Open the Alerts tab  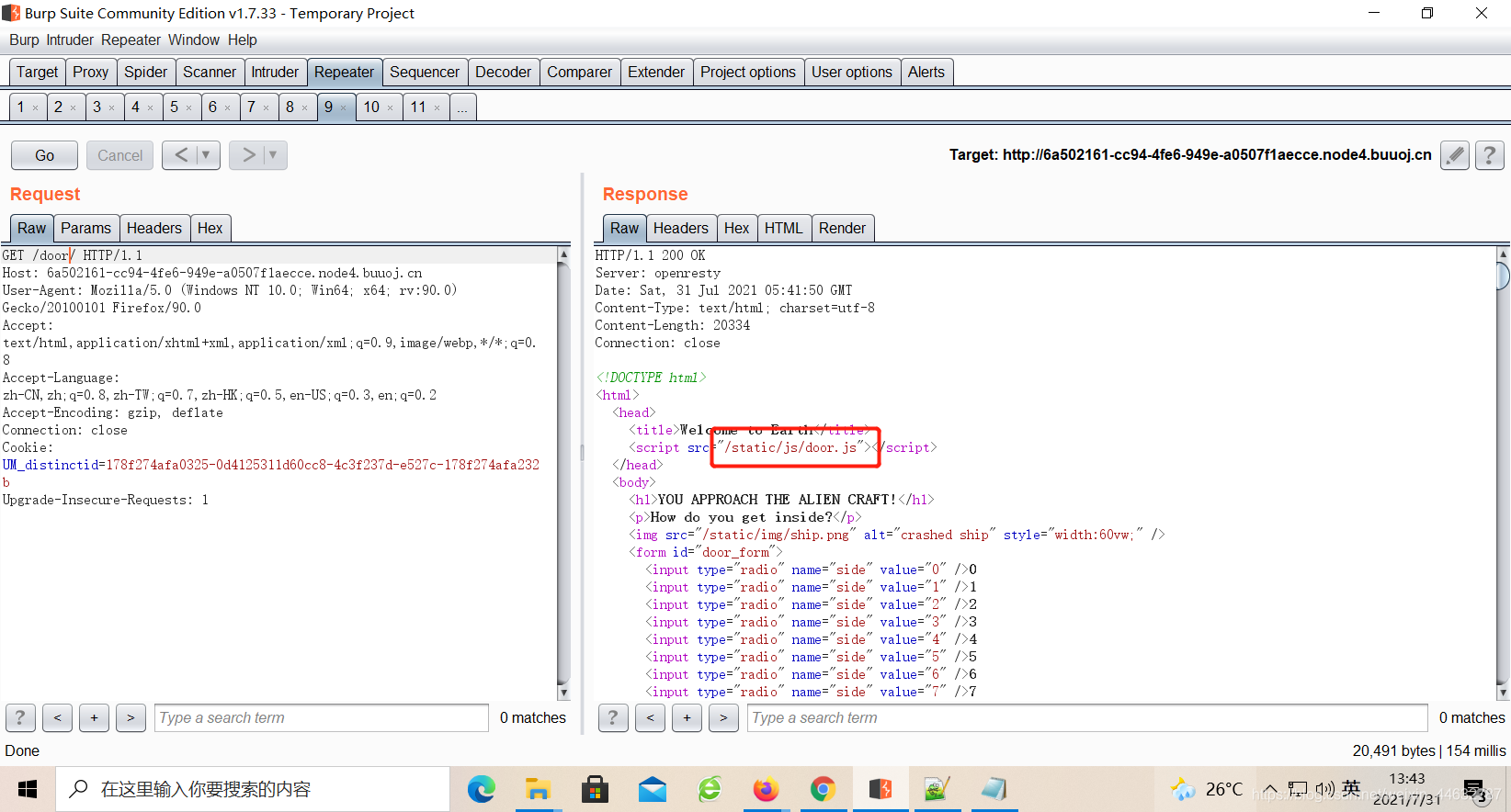[926, 72]
